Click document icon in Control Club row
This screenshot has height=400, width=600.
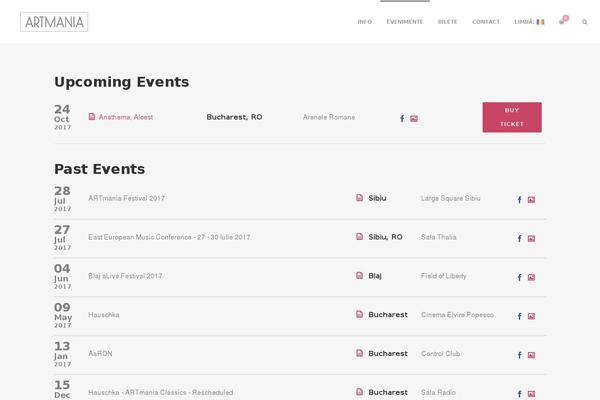tap(359, 353)
